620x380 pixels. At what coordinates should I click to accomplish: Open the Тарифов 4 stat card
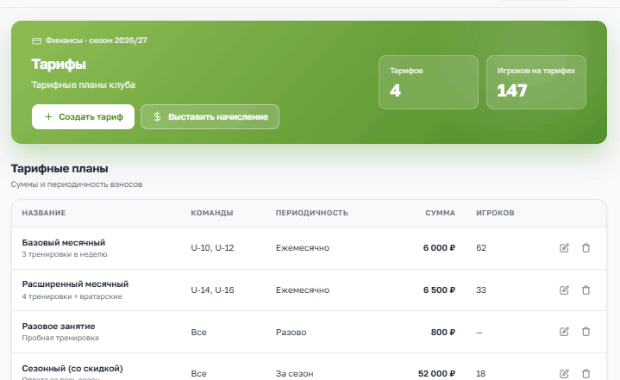point(429,82)
